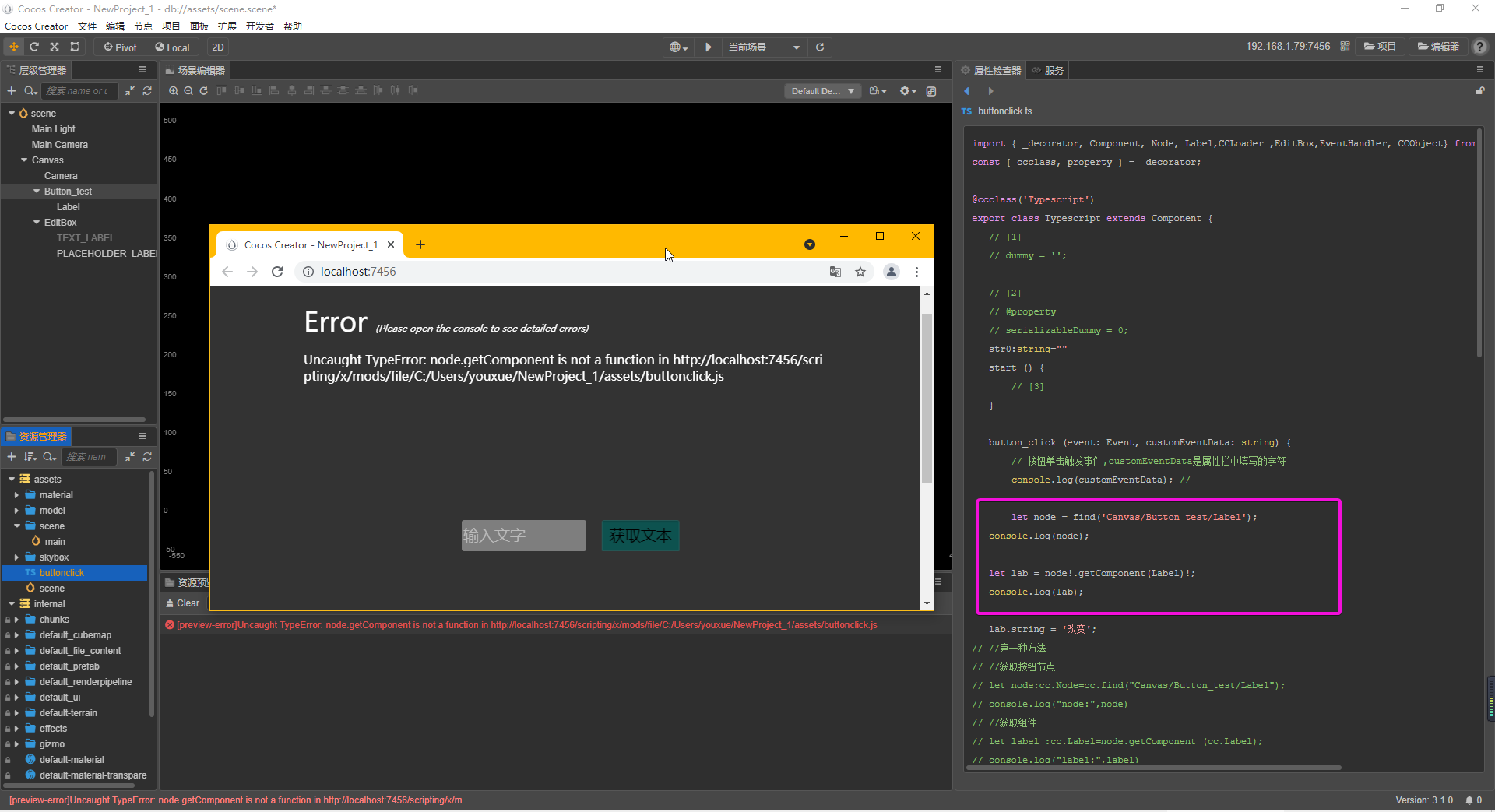Select the Main Camera node

tap(60, 145)
